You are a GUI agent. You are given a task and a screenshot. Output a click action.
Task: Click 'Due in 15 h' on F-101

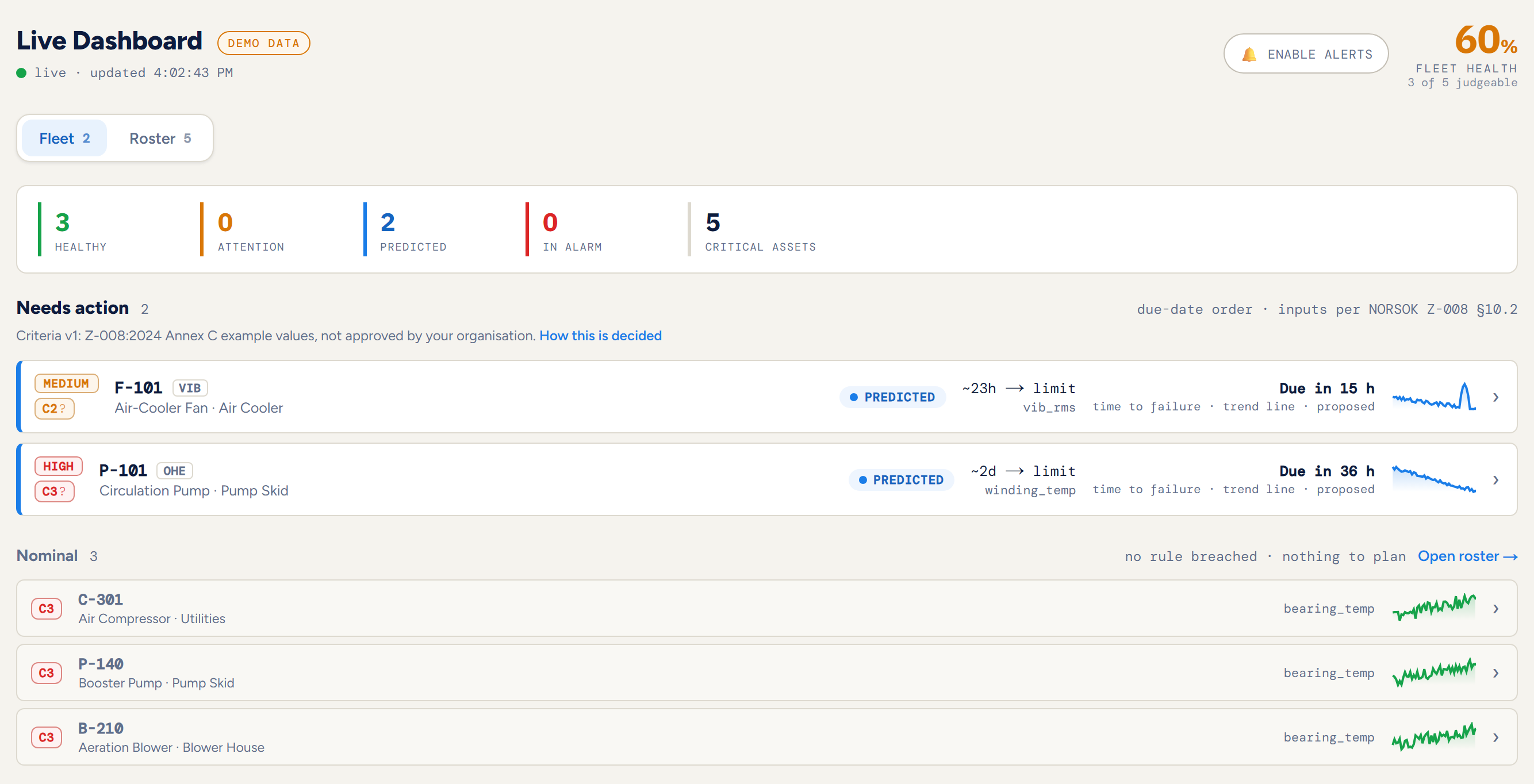[1327, 388]
